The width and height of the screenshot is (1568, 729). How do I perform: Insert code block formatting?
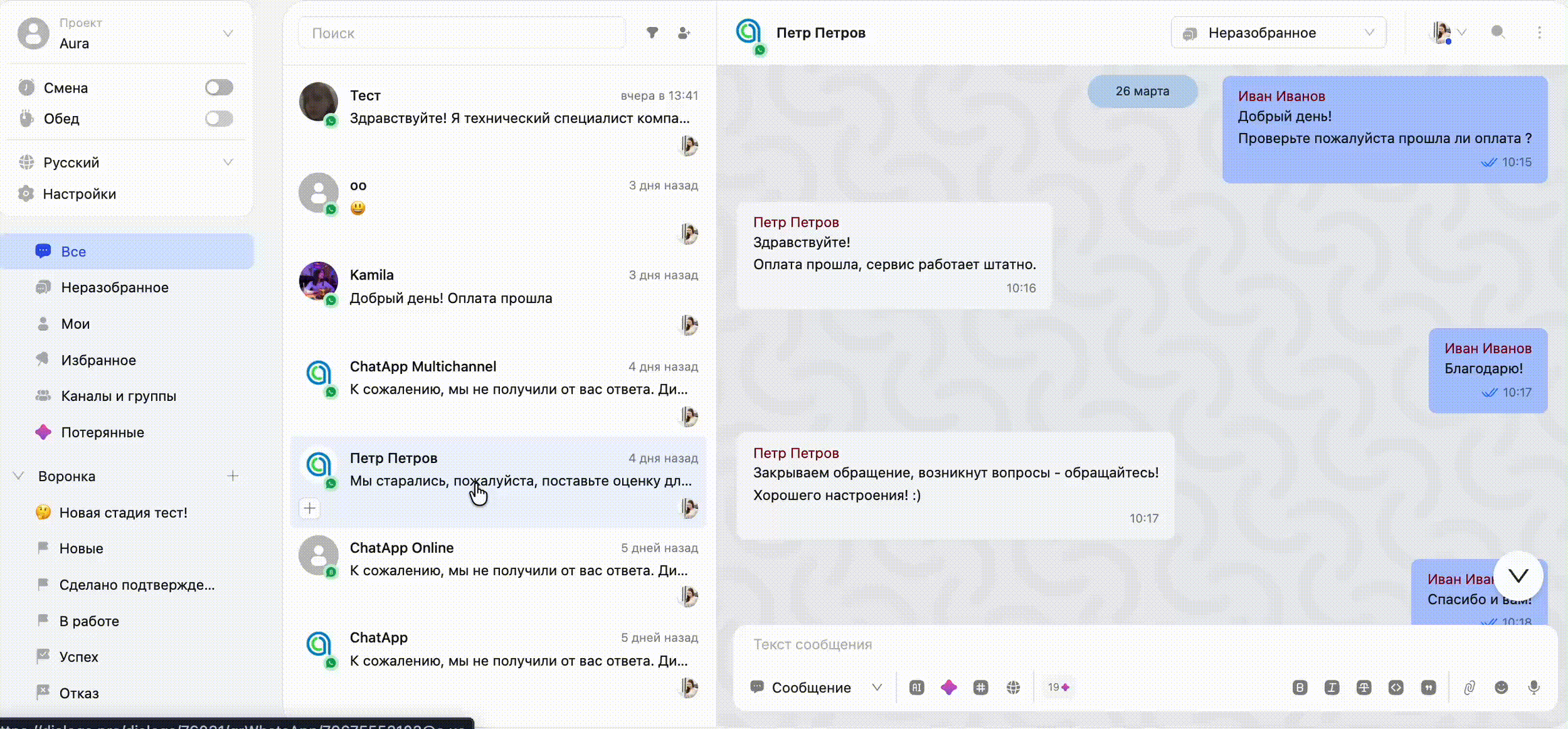pos(1396,687)
